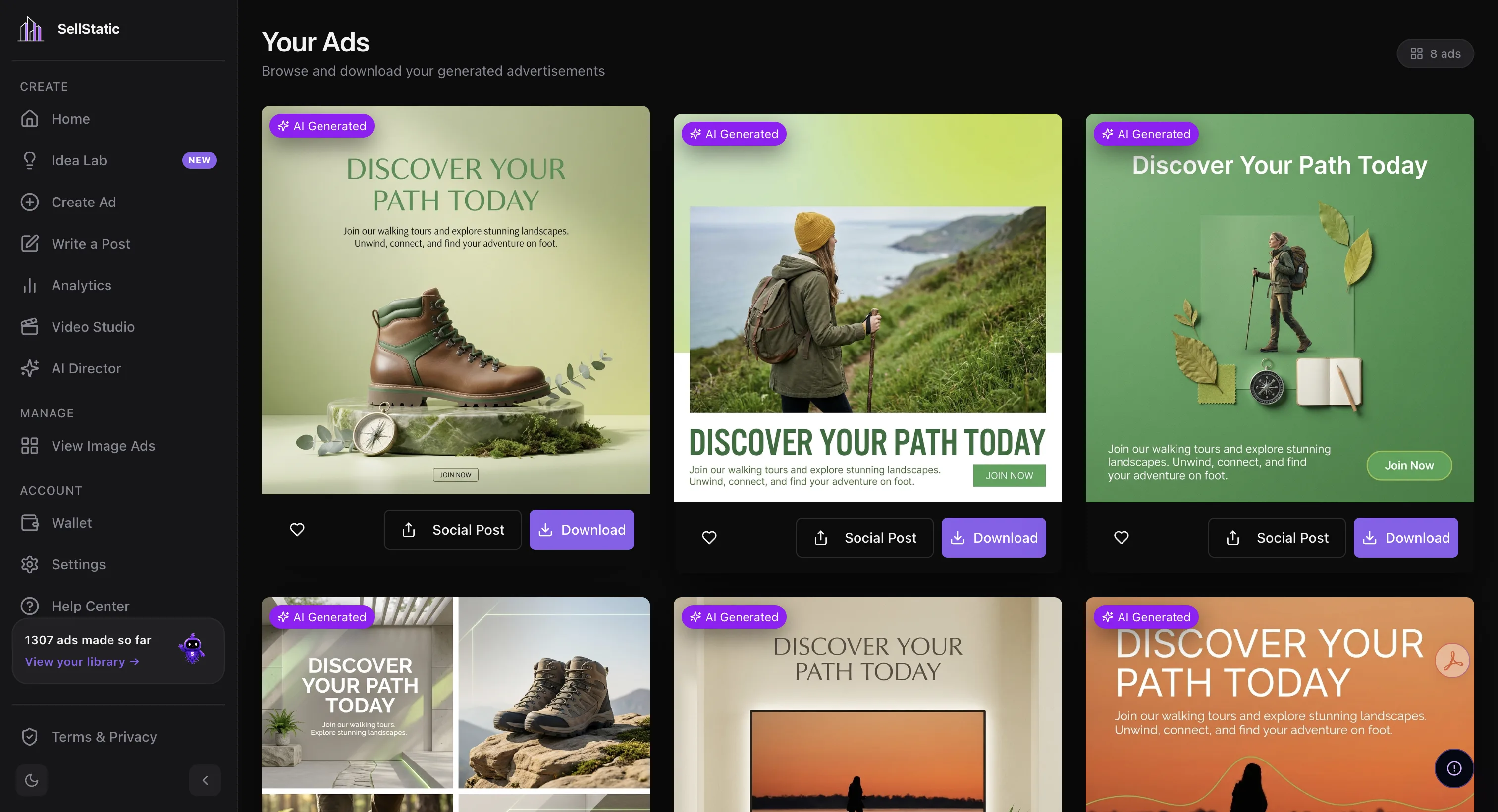Click the Wallet icon
Viewport: 1498px width, 812px height.
(30, 523)
